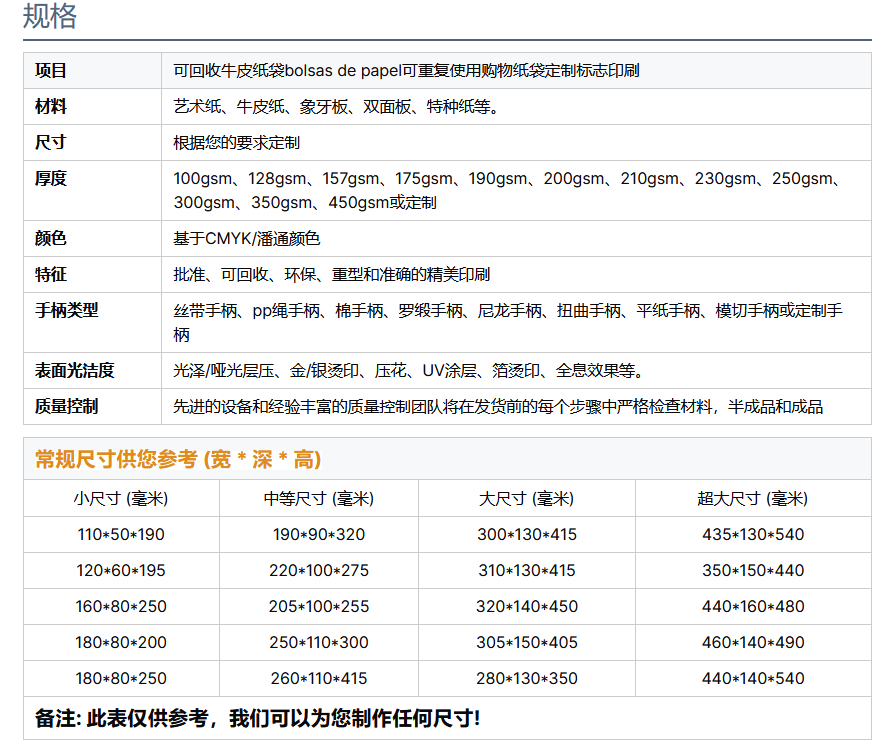Select the 110*50*190 size cell
Image resolution: width=882 pixels, height=750 pixels.
point(121,534)
